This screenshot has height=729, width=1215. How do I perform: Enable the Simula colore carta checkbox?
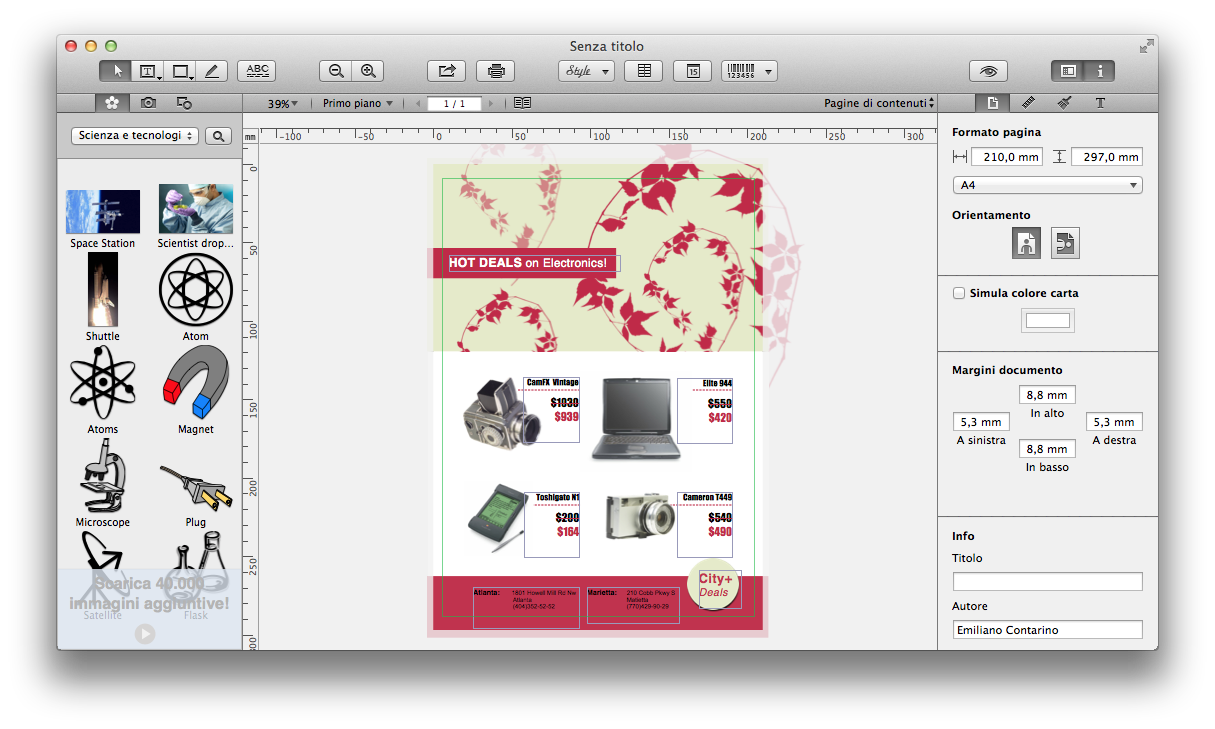tap(959, 293)
